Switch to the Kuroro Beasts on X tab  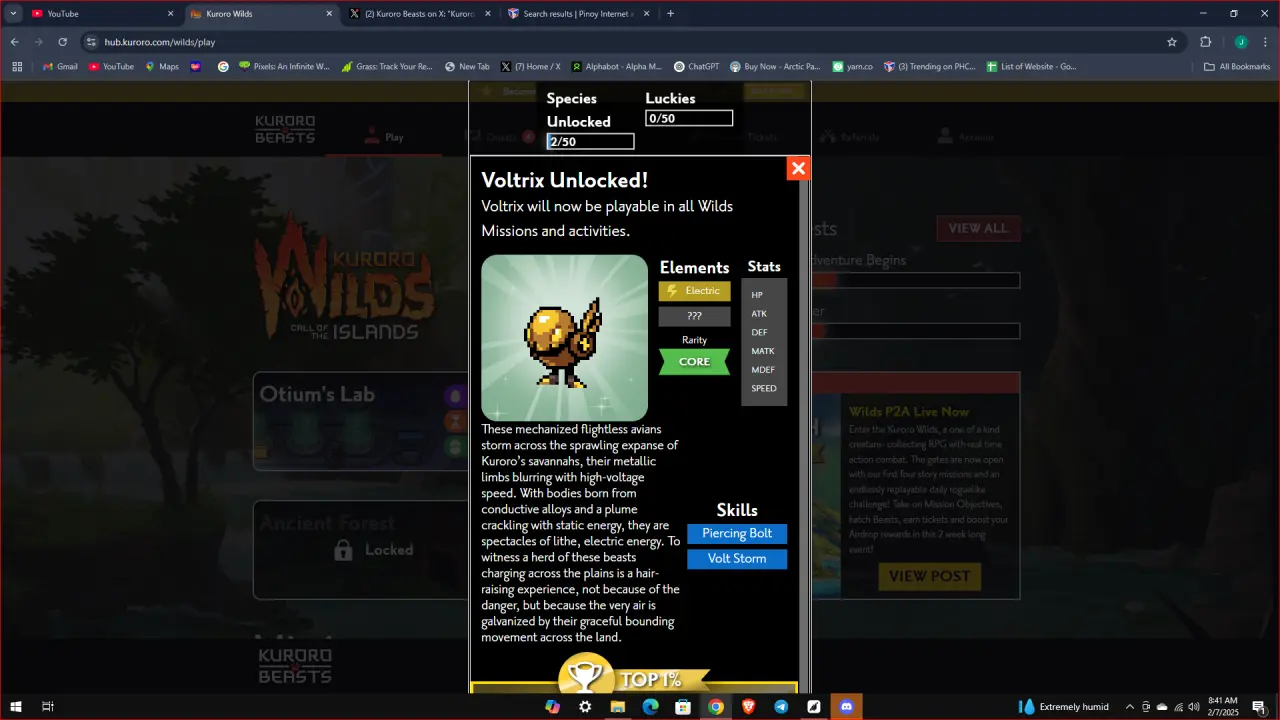[419, 14]
